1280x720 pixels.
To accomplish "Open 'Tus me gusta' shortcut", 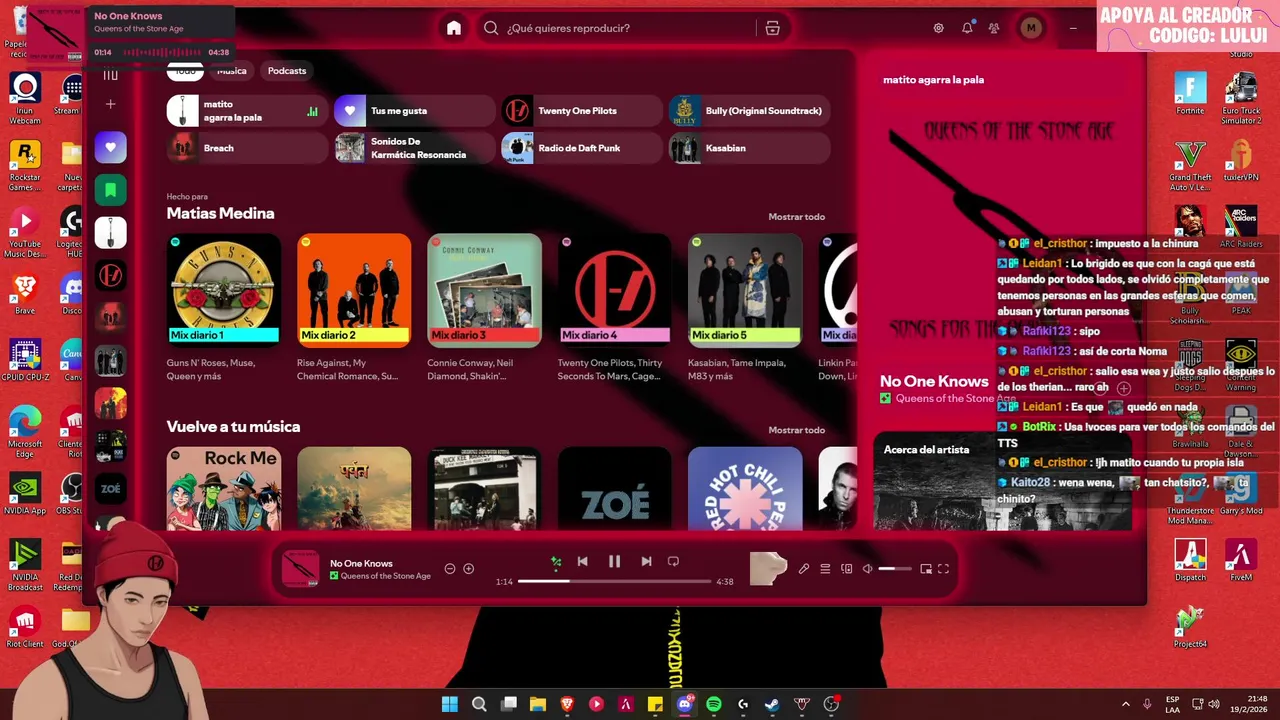I will tap(414, 111).
